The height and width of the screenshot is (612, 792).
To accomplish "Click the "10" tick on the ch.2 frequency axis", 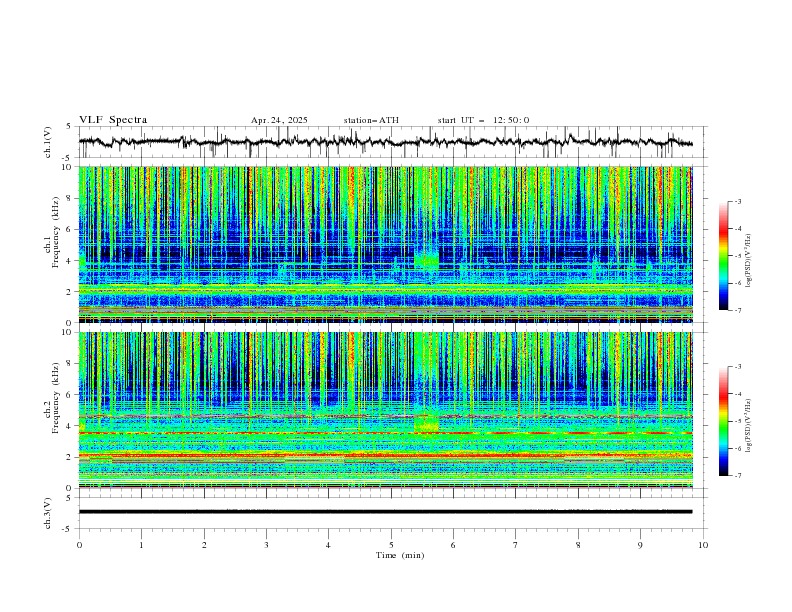I will [x=67, y=332].
